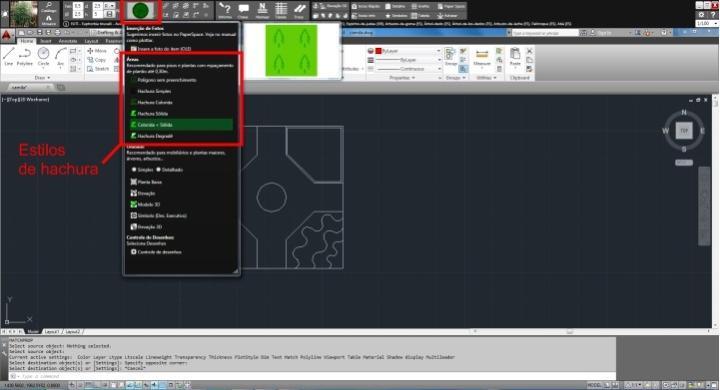This screenshot has width=720, height=390.
Task: Activate the Arc tool
Action: (x=61, y=57)
